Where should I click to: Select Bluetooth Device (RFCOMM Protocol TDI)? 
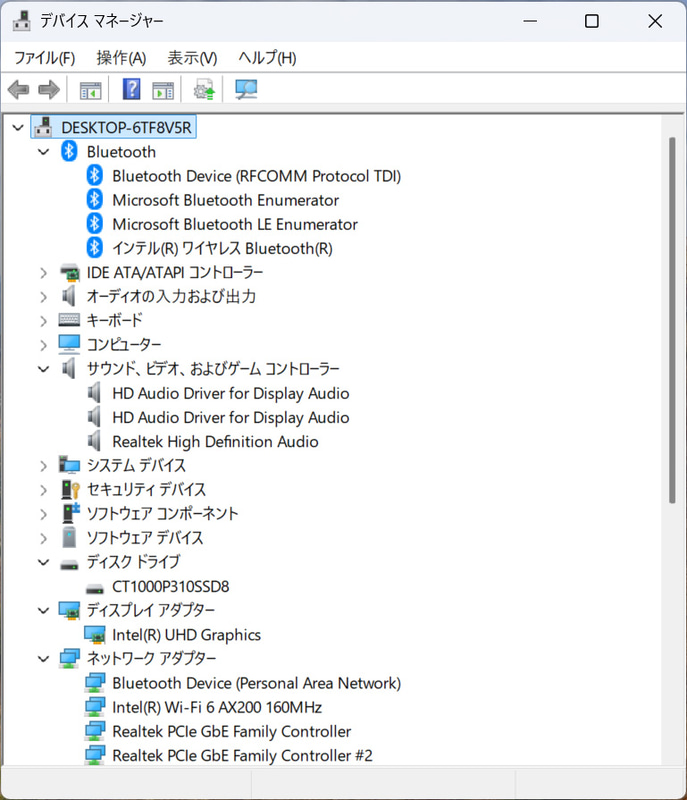(x=257, y=176)
